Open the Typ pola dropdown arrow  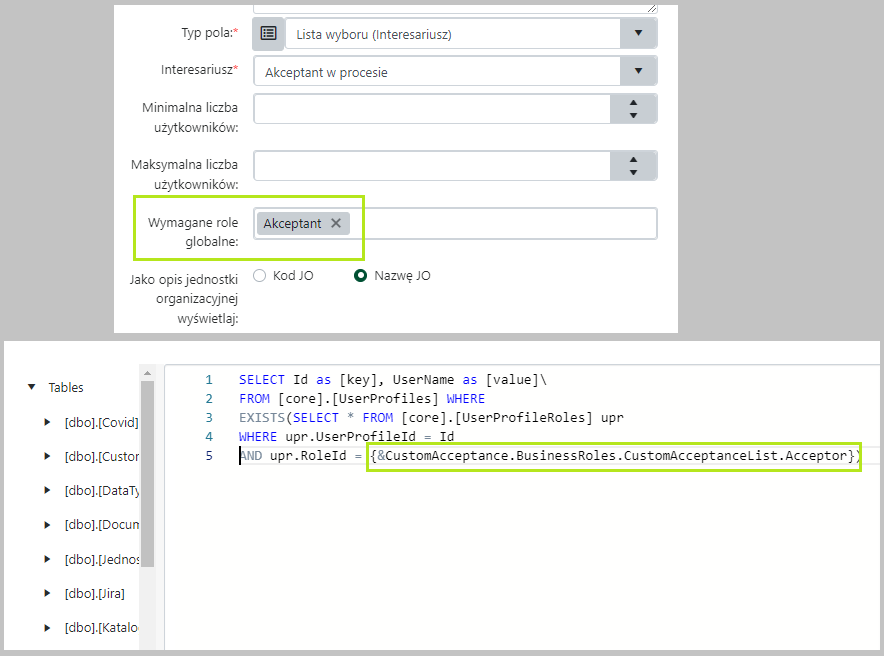point(638,34)
